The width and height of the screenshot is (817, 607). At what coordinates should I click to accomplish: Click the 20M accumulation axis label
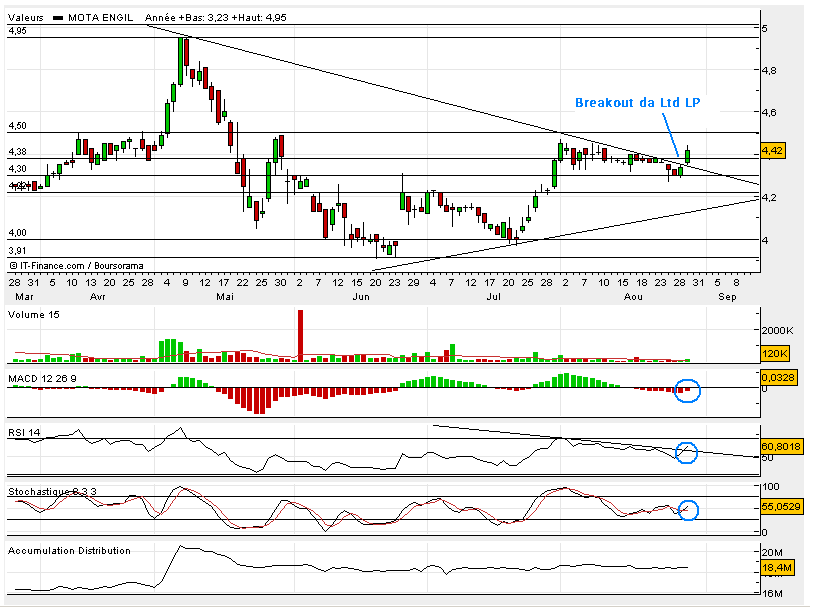772,553
